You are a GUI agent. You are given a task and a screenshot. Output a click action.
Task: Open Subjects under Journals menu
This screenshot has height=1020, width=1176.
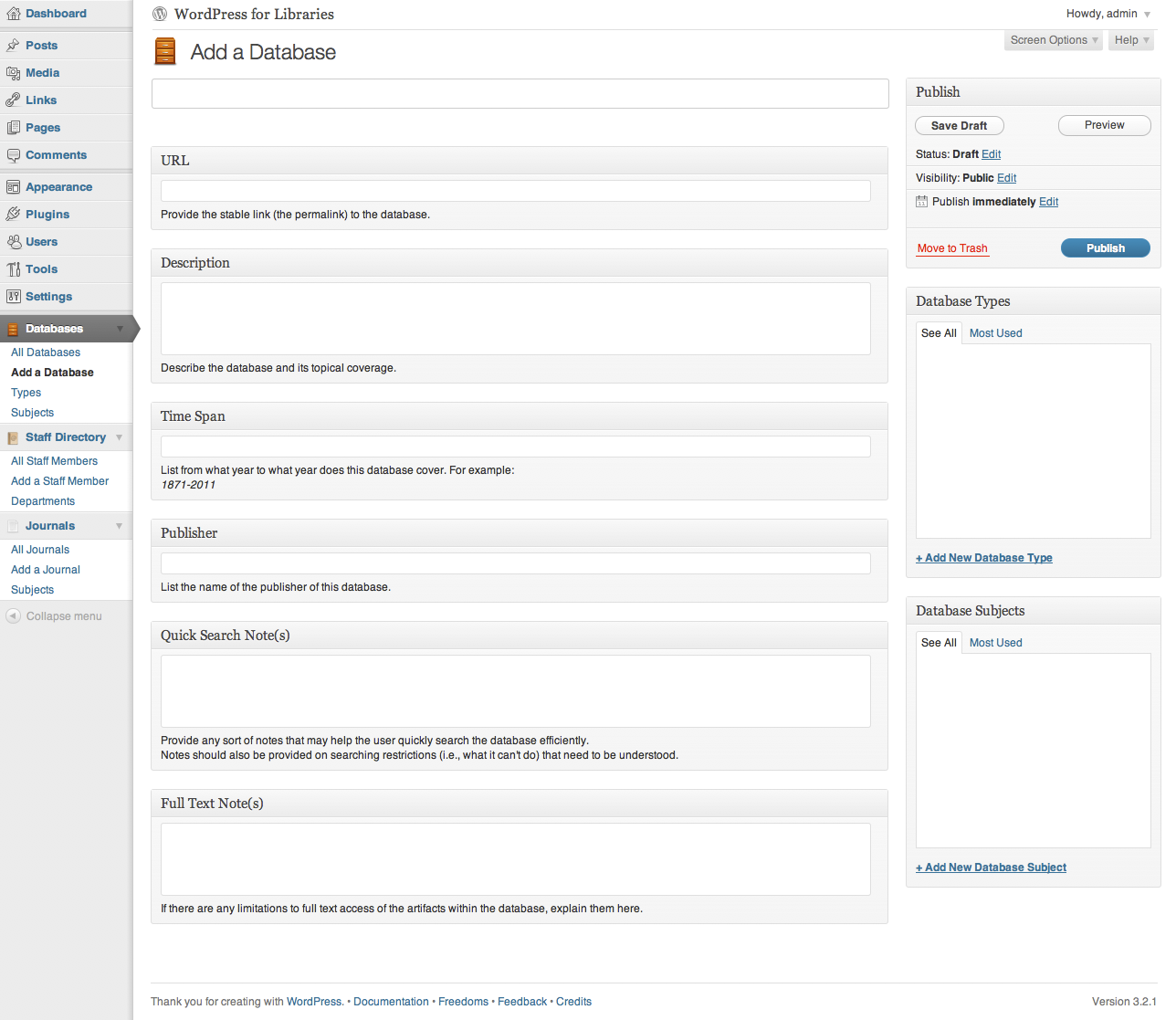tap(33, 590)
